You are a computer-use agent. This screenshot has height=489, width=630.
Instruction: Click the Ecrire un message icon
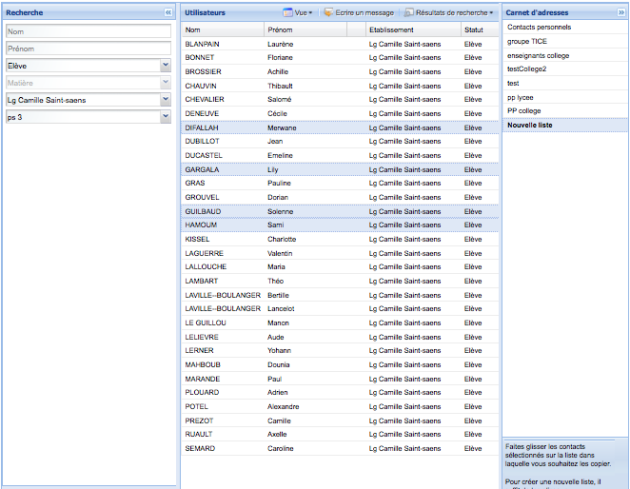328,12
